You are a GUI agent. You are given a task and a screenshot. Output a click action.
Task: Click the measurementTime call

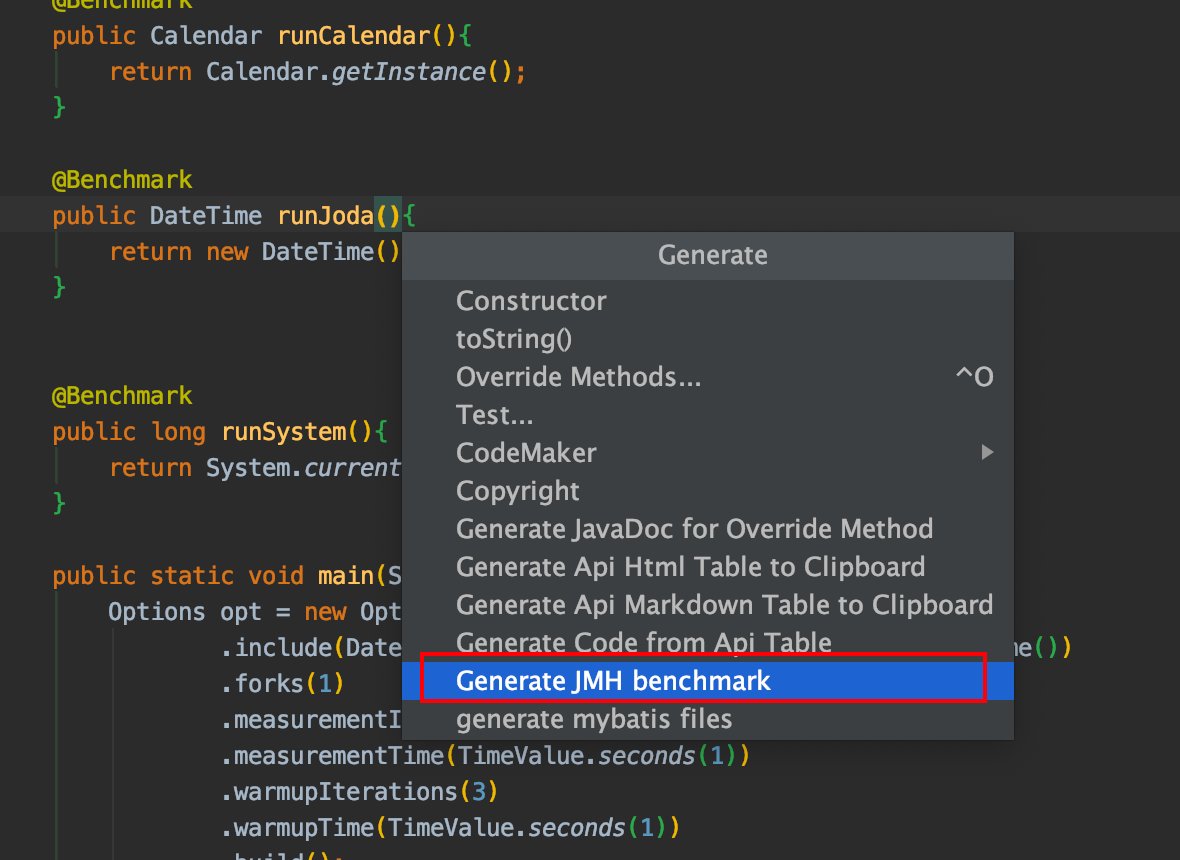point(485,755)
